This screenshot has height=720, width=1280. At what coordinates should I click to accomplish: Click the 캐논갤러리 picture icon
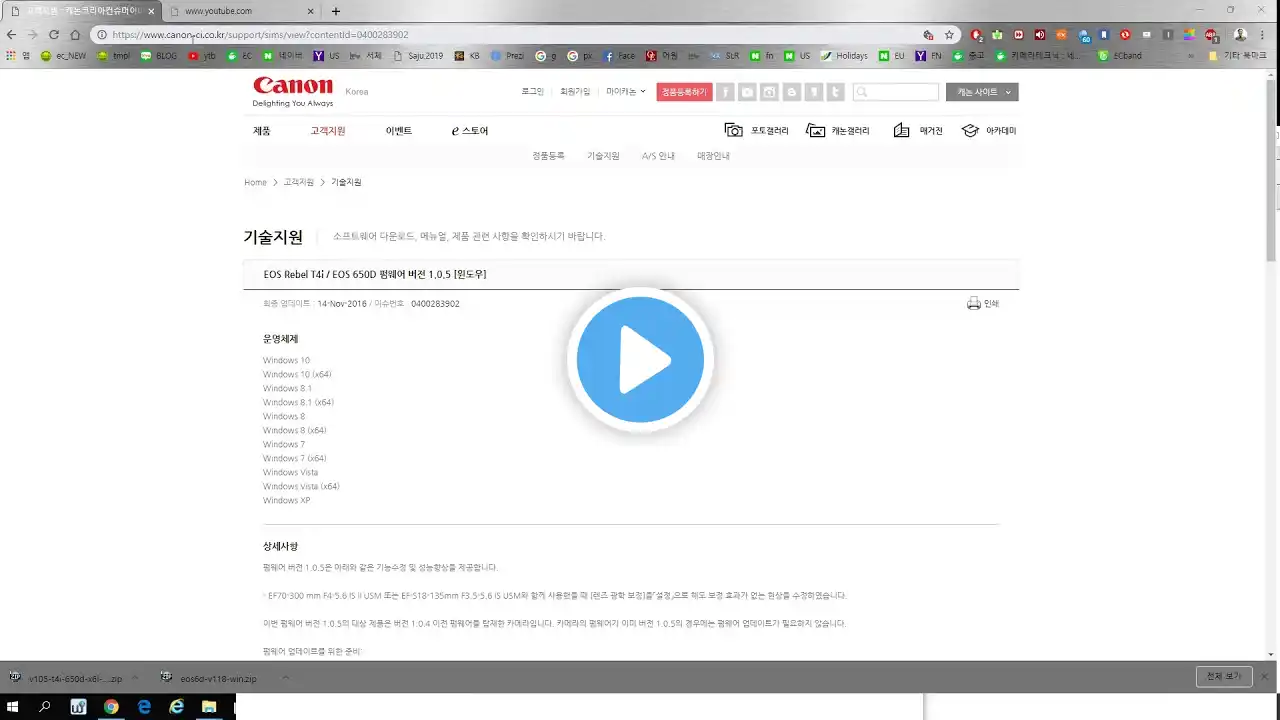point(816,130)
